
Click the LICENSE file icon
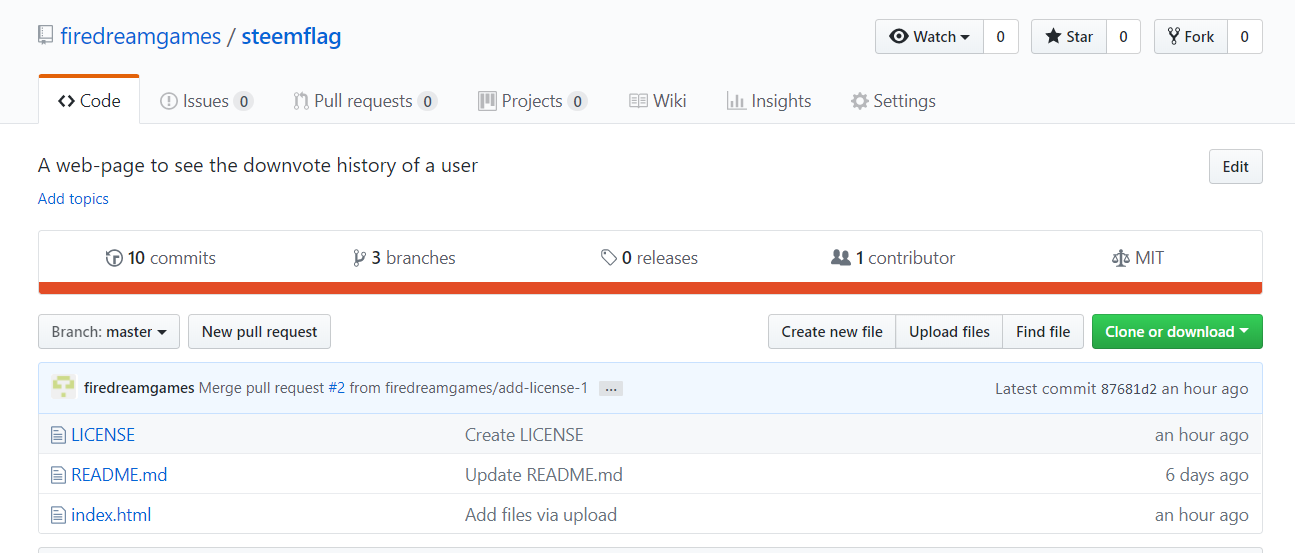pyautogui.click(x=58, y=435)
